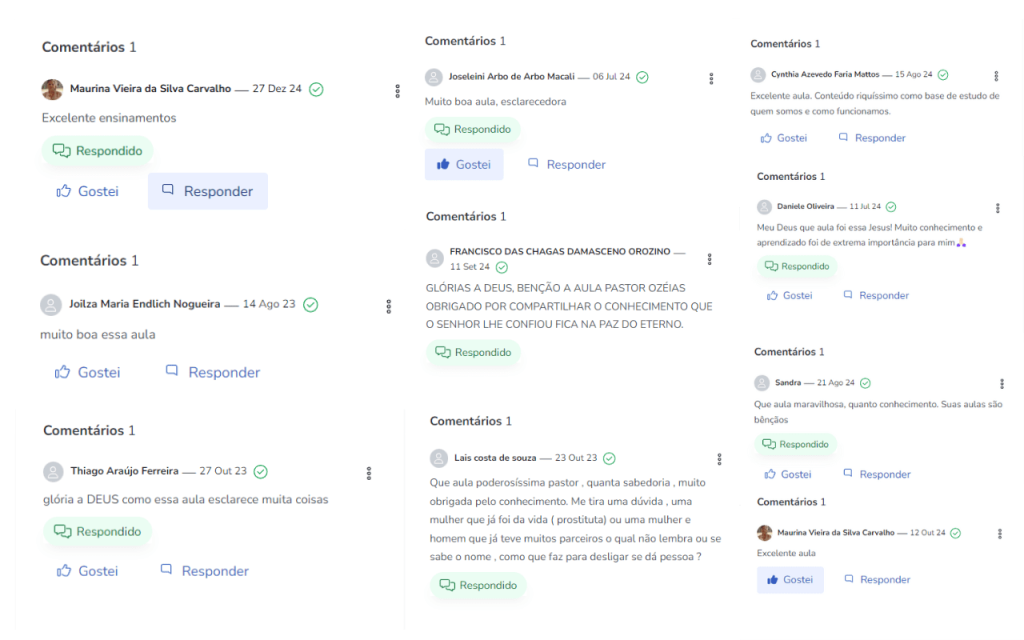Expand Respondido replies under Francisco's comment
This screenshot has width=1024, height=640.
(x=473, y=352)
